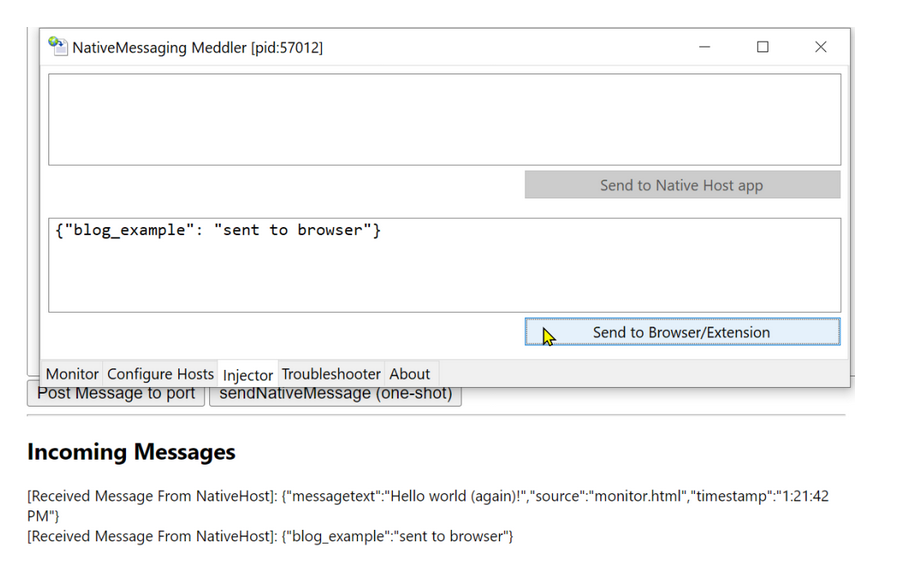Viewport: 904px width, 562px height.
Task: Click the NativeMessaging Meddler app icon
Action: tap(58, 47)
